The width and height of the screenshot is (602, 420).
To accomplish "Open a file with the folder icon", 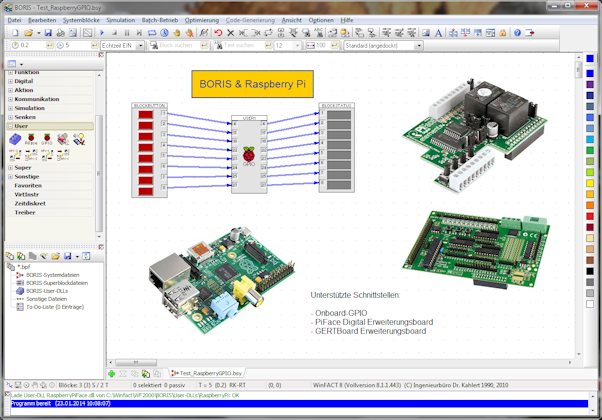I will (28, 33).
